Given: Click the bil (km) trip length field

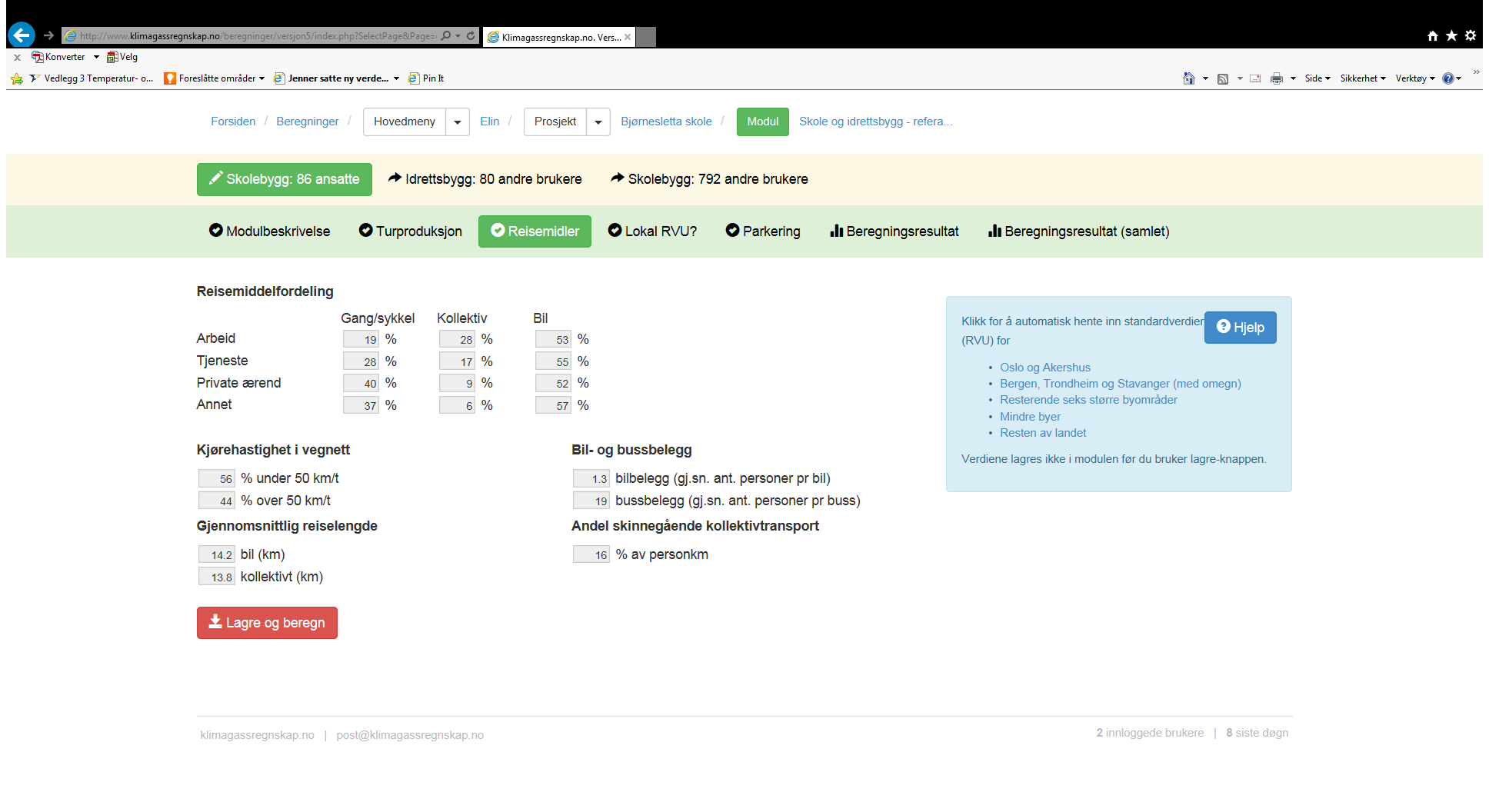Looking at the screenshot, I should pos(217,554).
